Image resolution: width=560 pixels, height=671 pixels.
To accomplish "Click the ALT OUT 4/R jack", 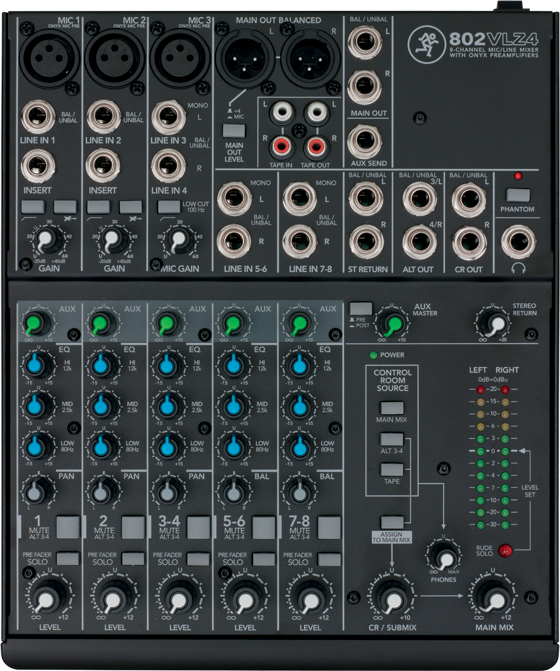I will (420, 241).
